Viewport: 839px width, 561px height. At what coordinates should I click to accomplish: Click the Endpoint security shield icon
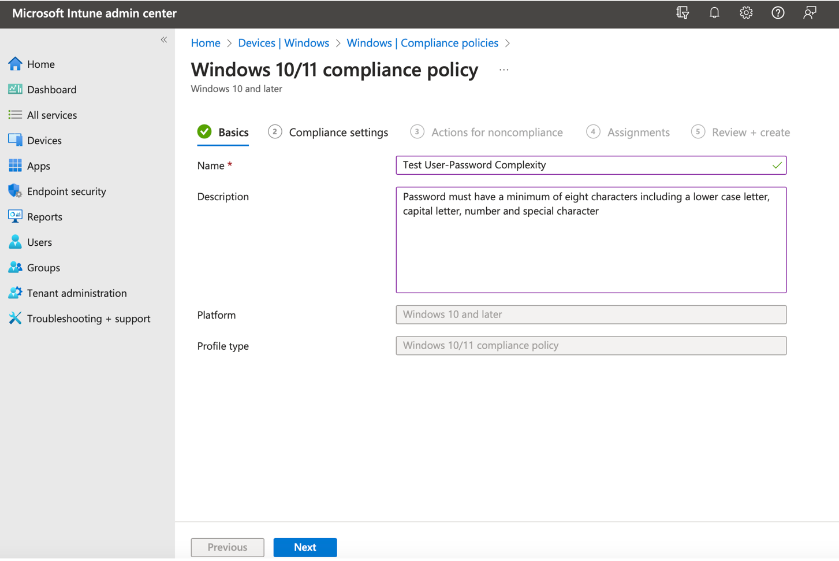[x=15, y=191]
